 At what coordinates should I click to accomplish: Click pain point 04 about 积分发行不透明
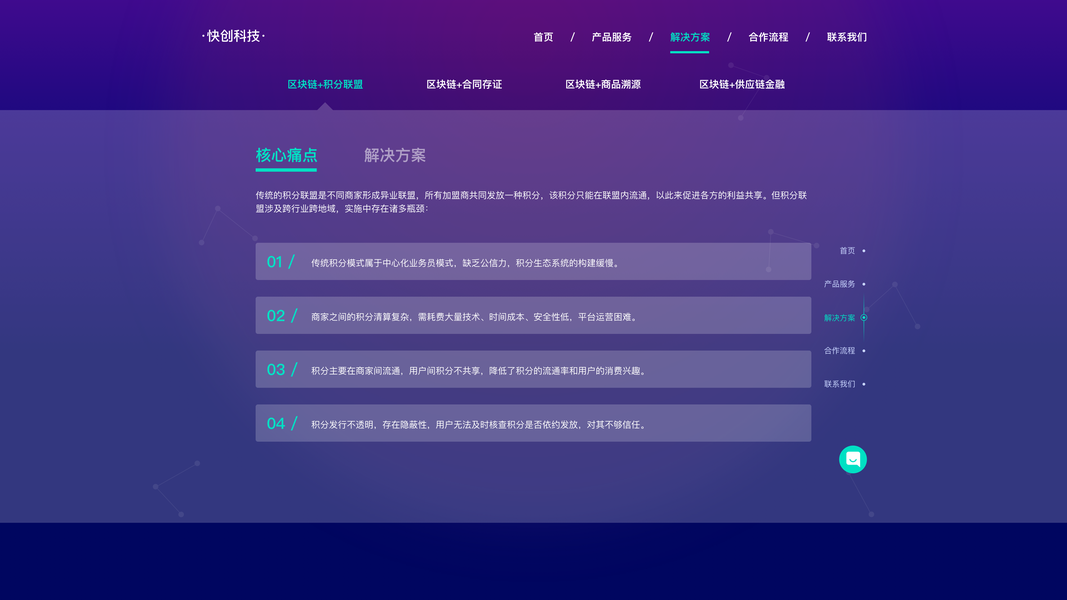(533, 423)
